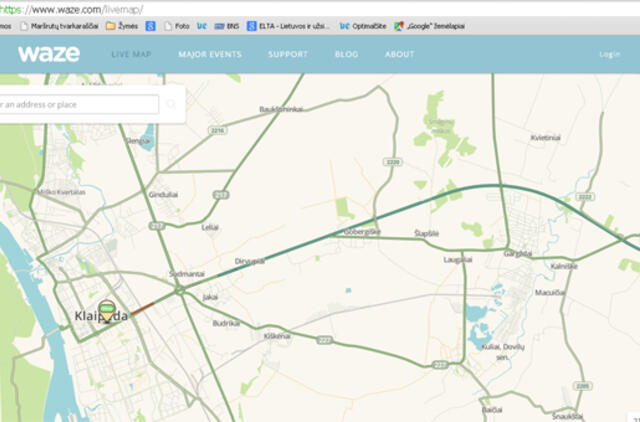Screen dimensions: 640x422
Task: Open the Blog page
Action: coord(346,54)
